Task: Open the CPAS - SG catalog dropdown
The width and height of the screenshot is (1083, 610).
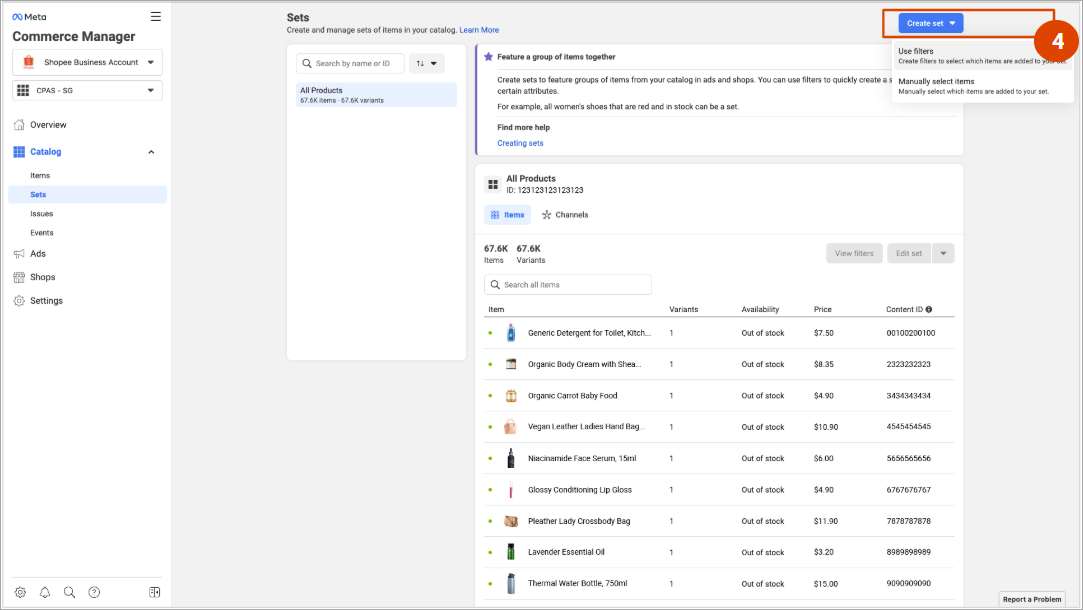Action: 88,90
